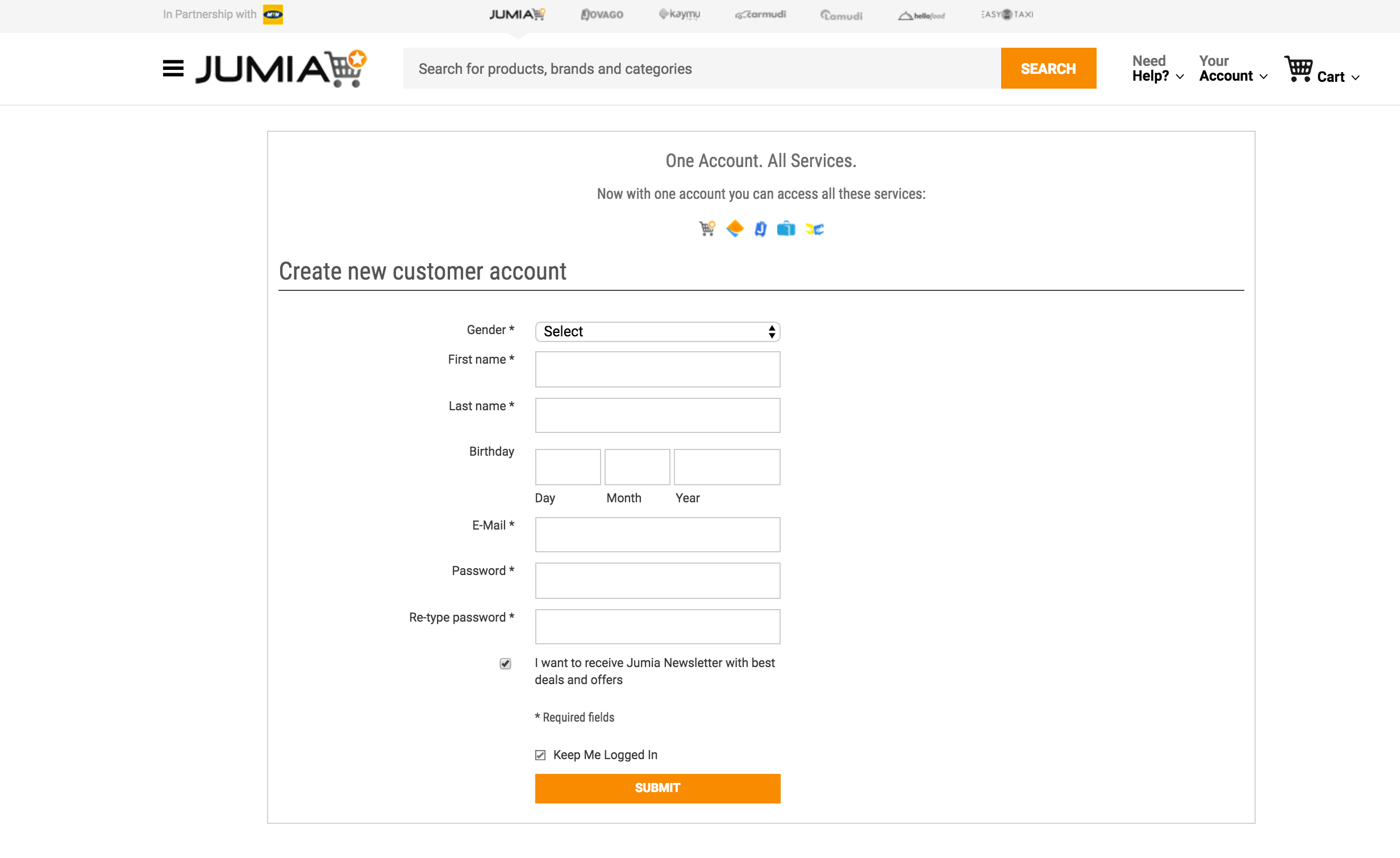Click the birthday Month field

[637, 467]
